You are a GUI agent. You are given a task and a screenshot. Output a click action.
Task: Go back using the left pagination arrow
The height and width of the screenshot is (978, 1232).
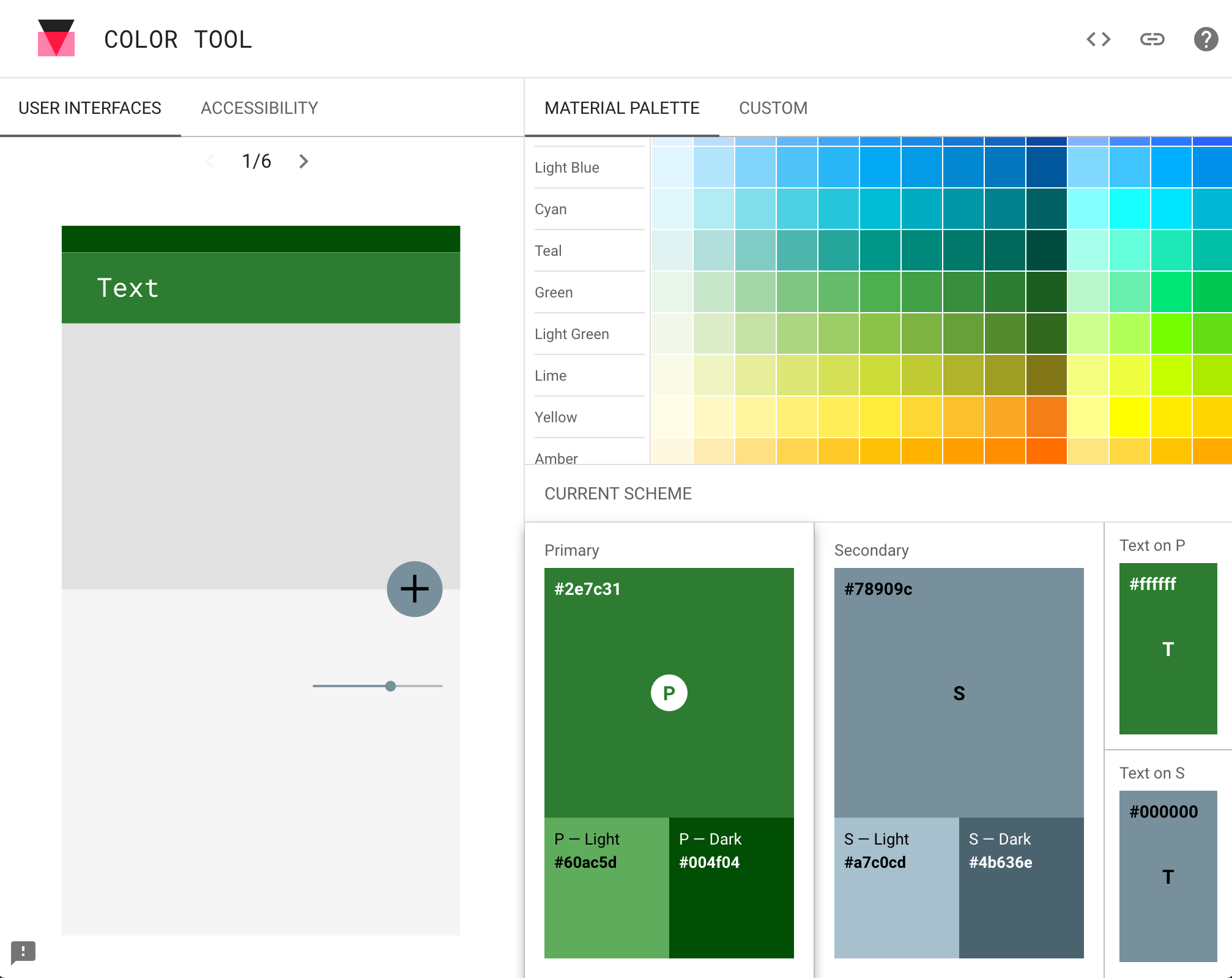pos(210,161)
